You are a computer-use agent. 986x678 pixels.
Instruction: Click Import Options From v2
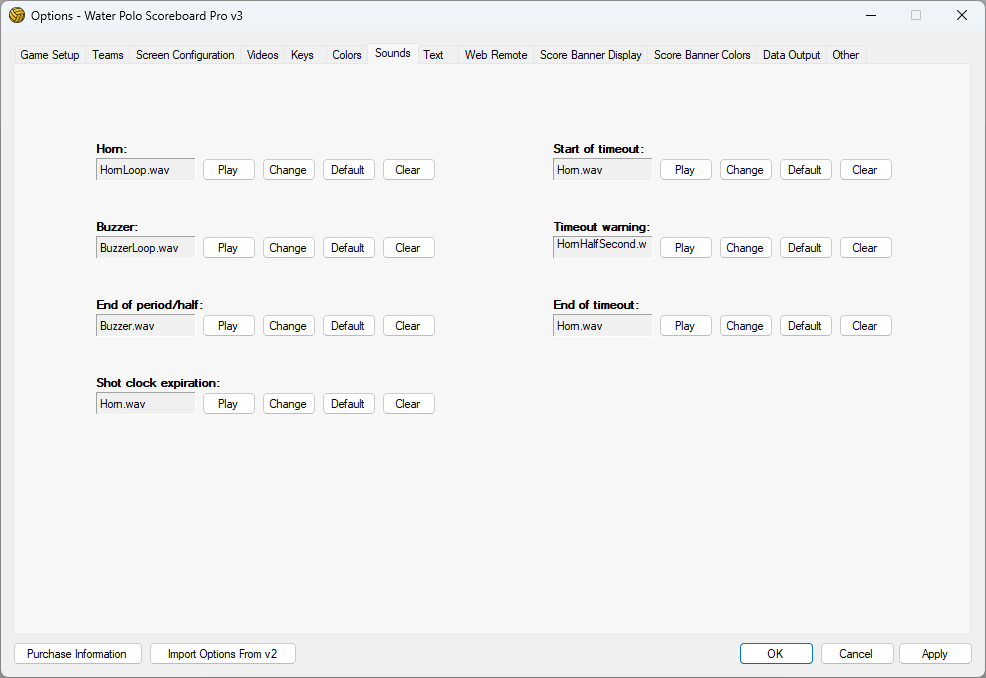click(x=223, y=654)
